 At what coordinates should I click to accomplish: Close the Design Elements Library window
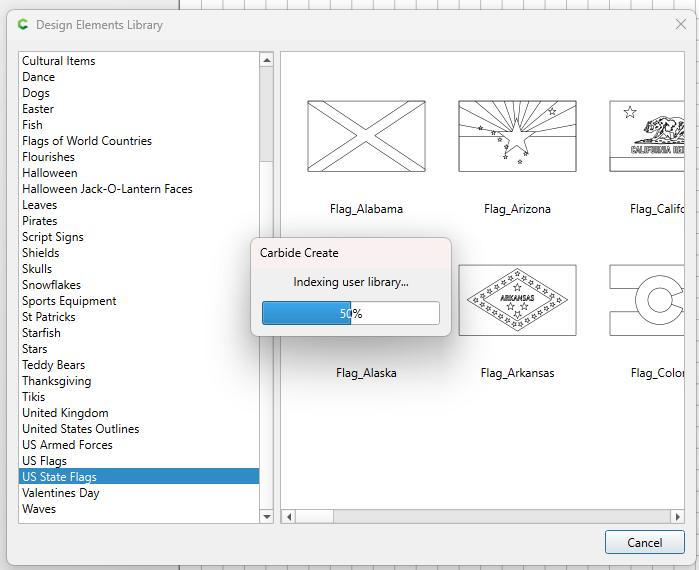point(681,24)
